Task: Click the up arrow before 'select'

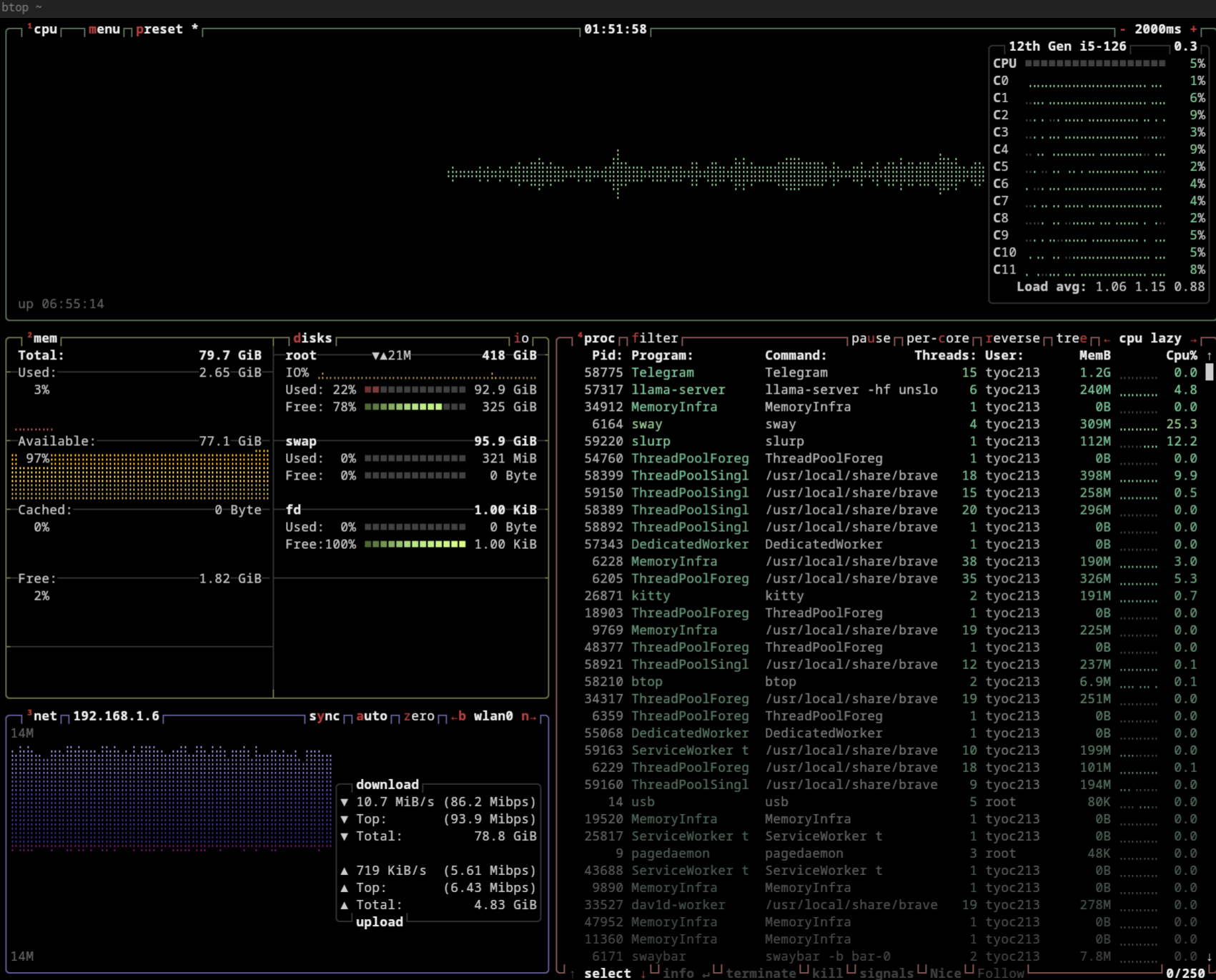Action: pos(573,974)
